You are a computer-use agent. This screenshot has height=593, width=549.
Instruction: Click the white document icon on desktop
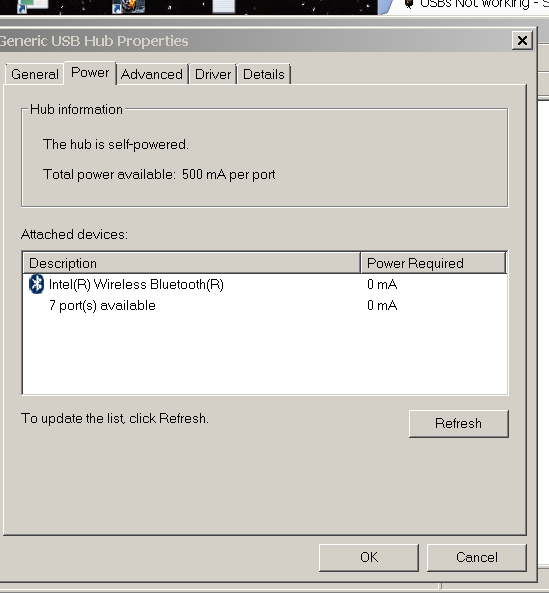pyautogui.click(x=223, y=6)
